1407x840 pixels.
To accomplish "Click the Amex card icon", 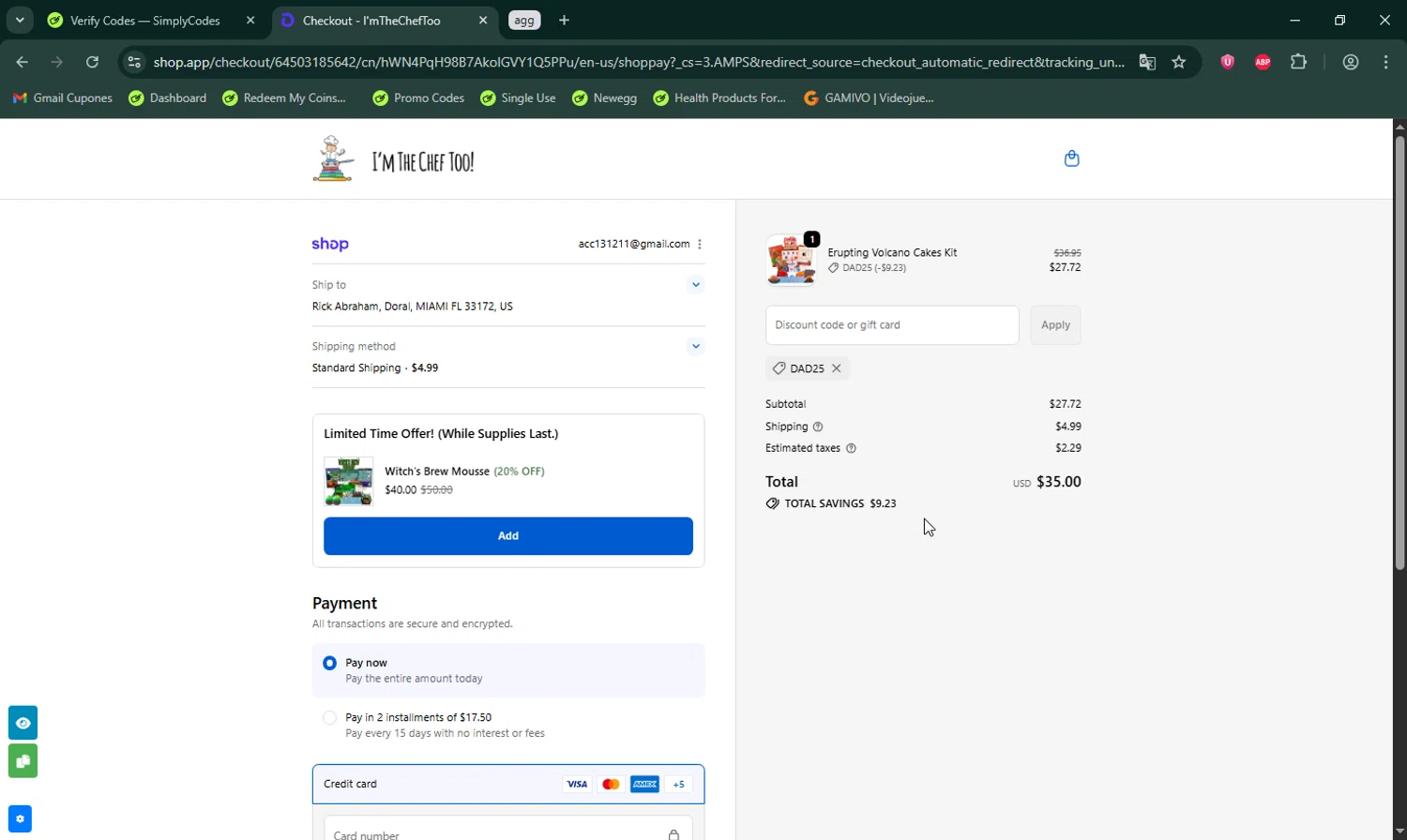I will coord(644,784).
